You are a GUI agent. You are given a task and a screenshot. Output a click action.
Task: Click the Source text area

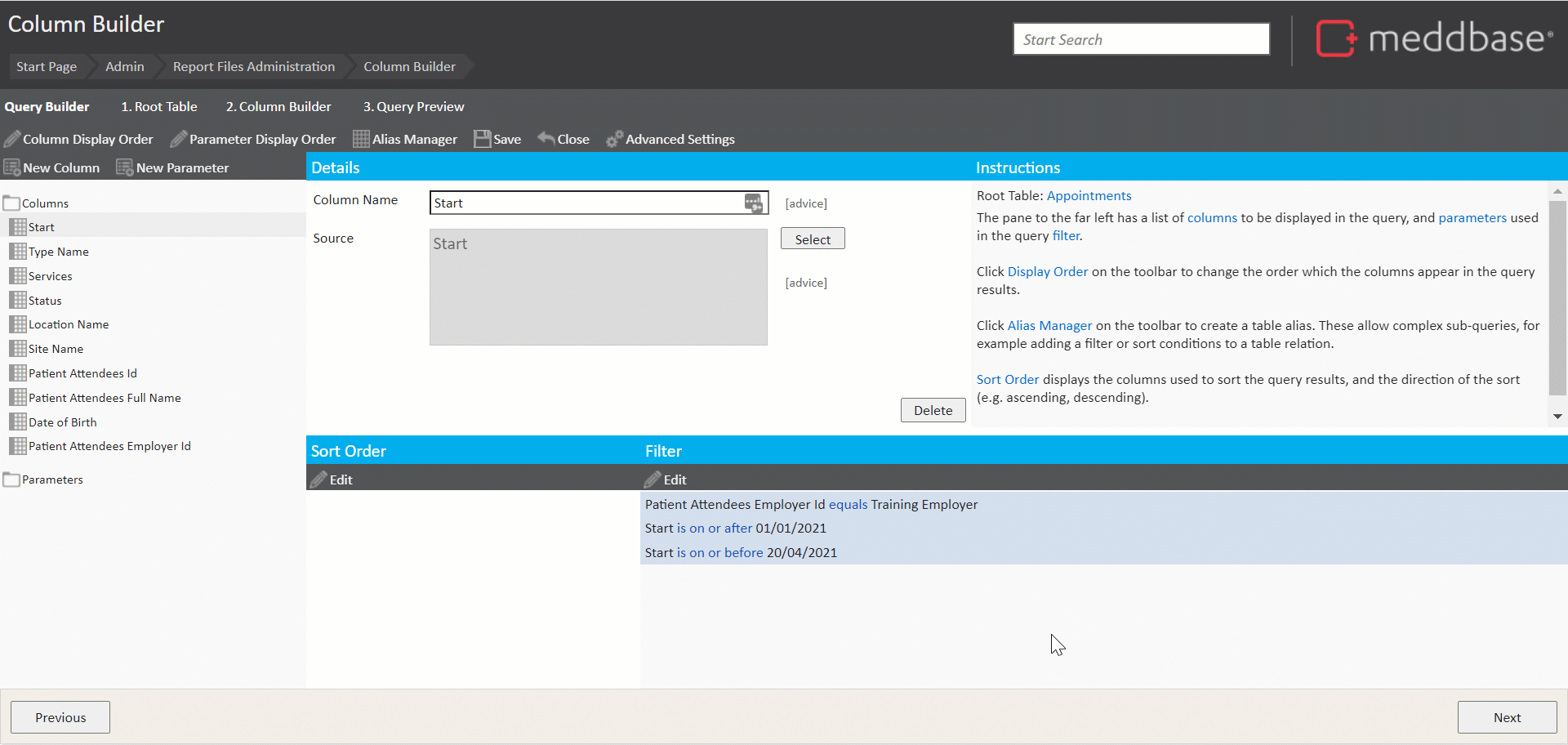pyautogui.click(x=599, y=287)
